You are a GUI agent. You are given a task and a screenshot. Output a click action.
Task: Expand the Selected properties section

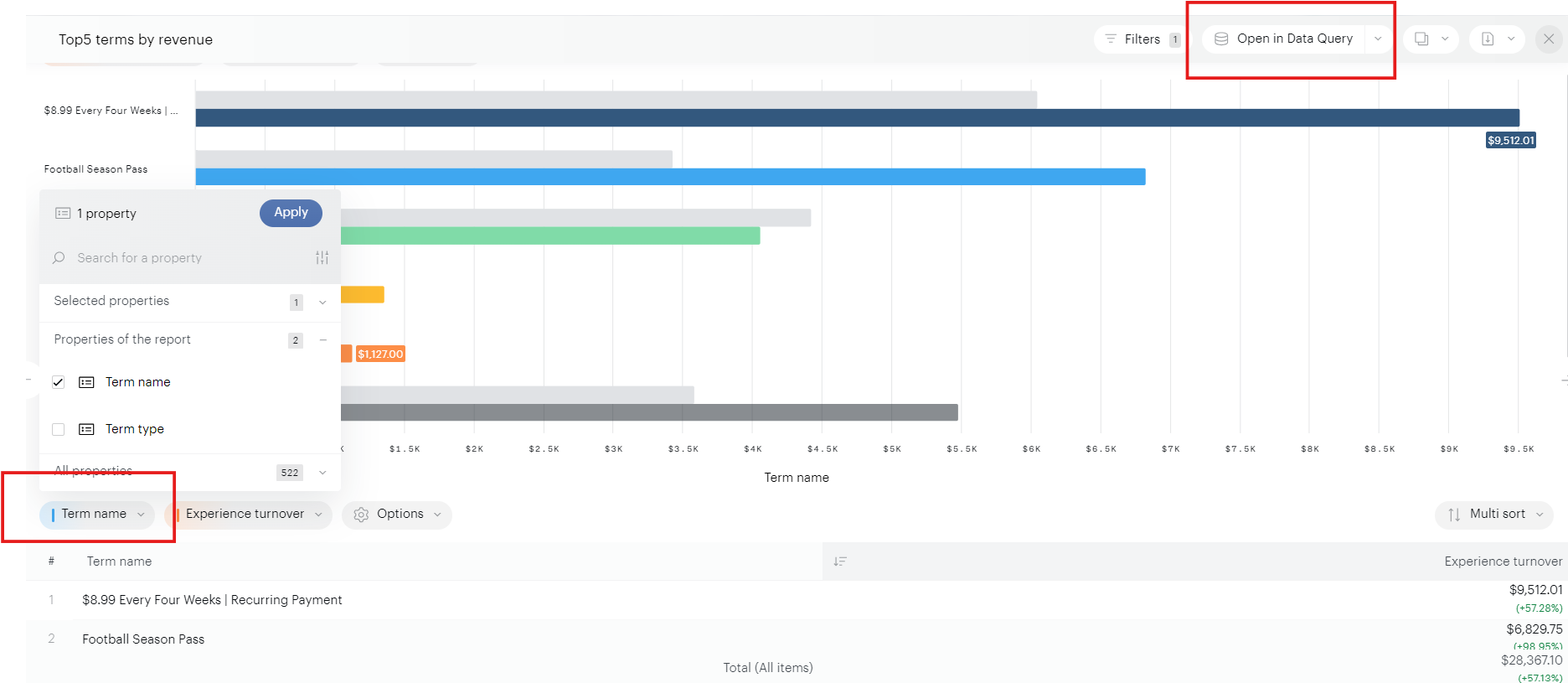[322, 302]
